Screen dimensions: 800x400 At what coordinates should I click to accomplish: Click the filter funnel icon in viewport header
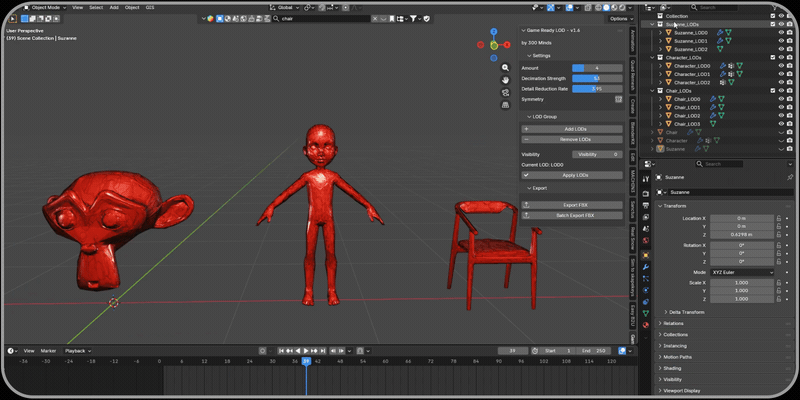(413, 18)
